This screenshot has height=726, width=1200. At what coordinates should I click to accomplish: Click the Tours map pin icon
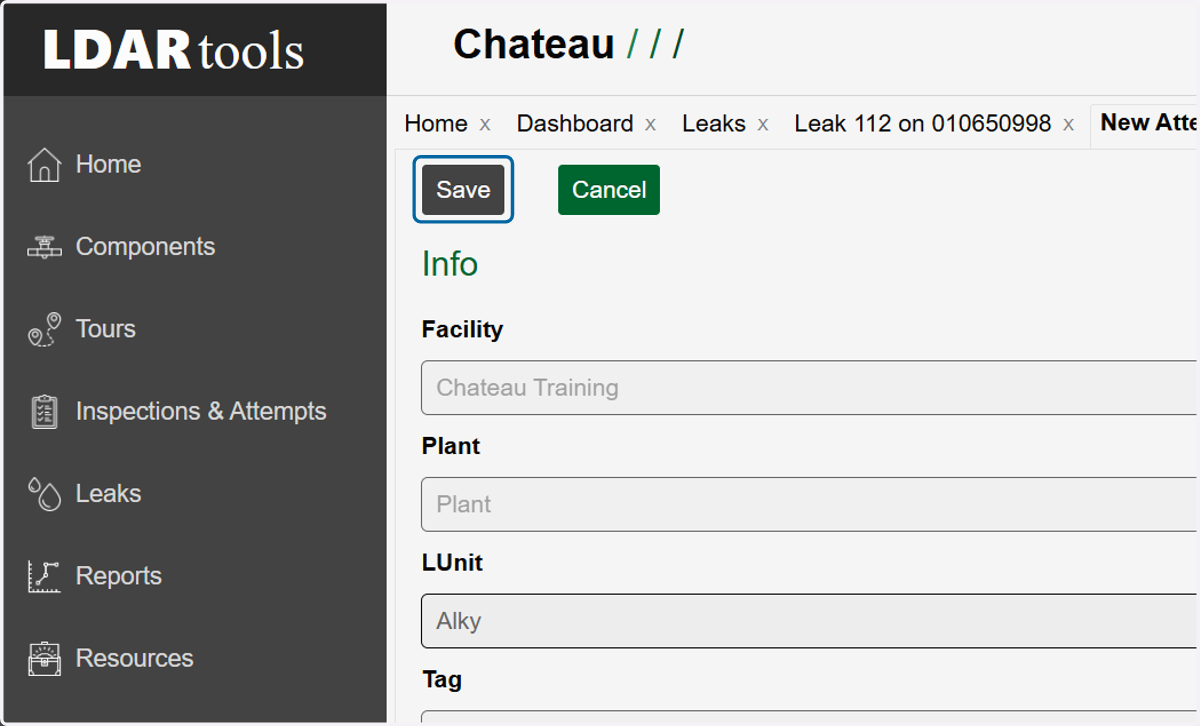(x=44, y=329)
